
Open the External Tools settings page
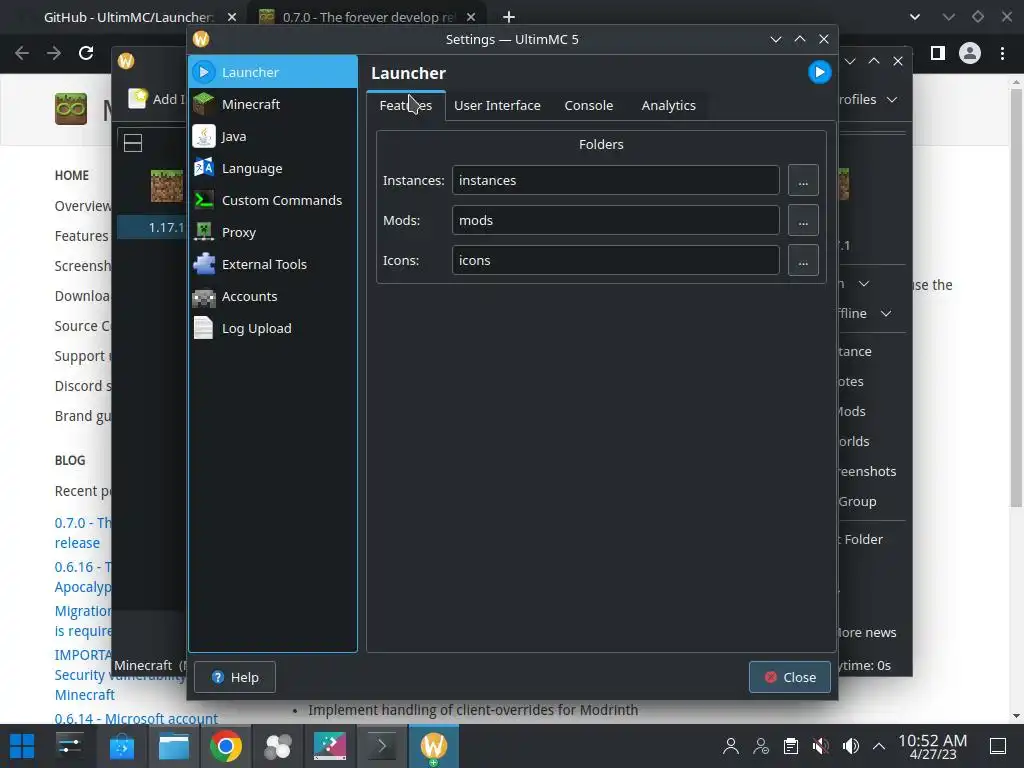tap(273, 264)
